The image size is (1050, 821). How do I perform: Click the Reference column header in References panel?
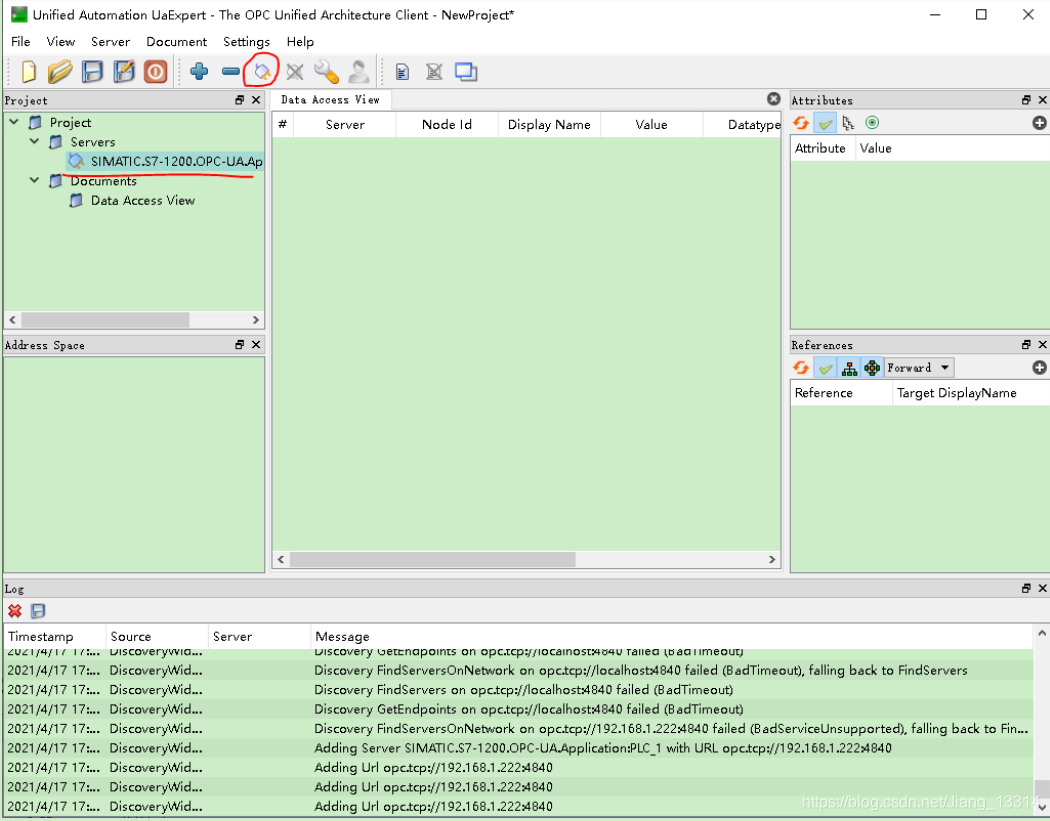tap(842, 393)
